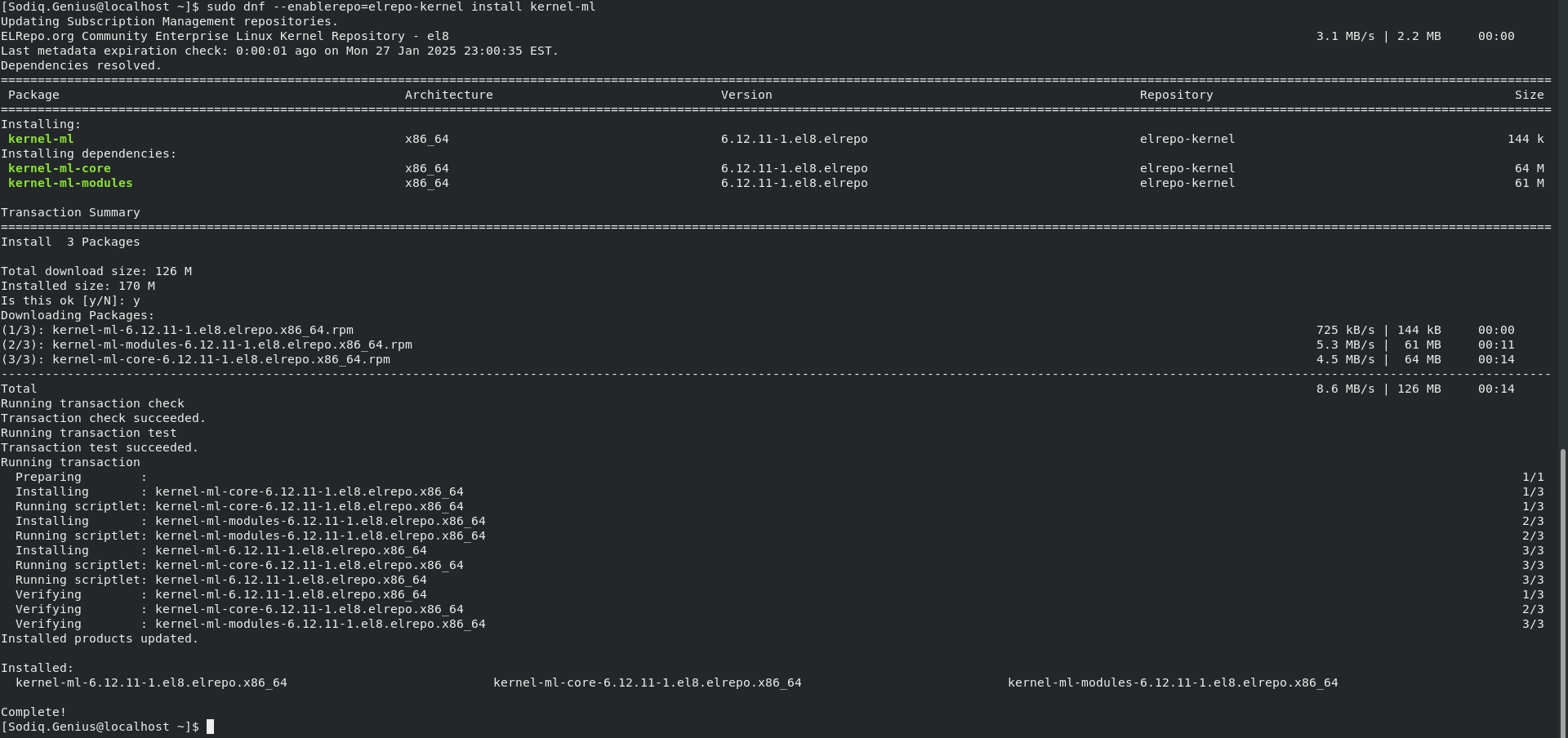This screenshot has height=738, width=1568.
Task: Click the Package column header
Action: pyautogui.click(x=33, y=95)
